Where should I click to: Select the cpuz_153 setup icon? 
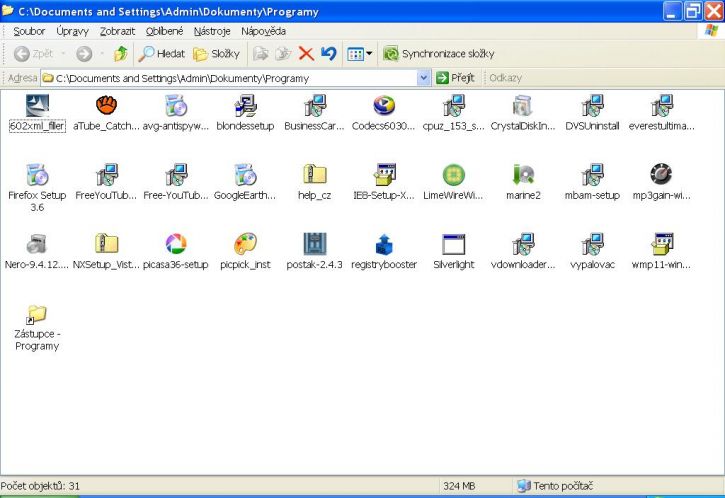click(453, 105)
